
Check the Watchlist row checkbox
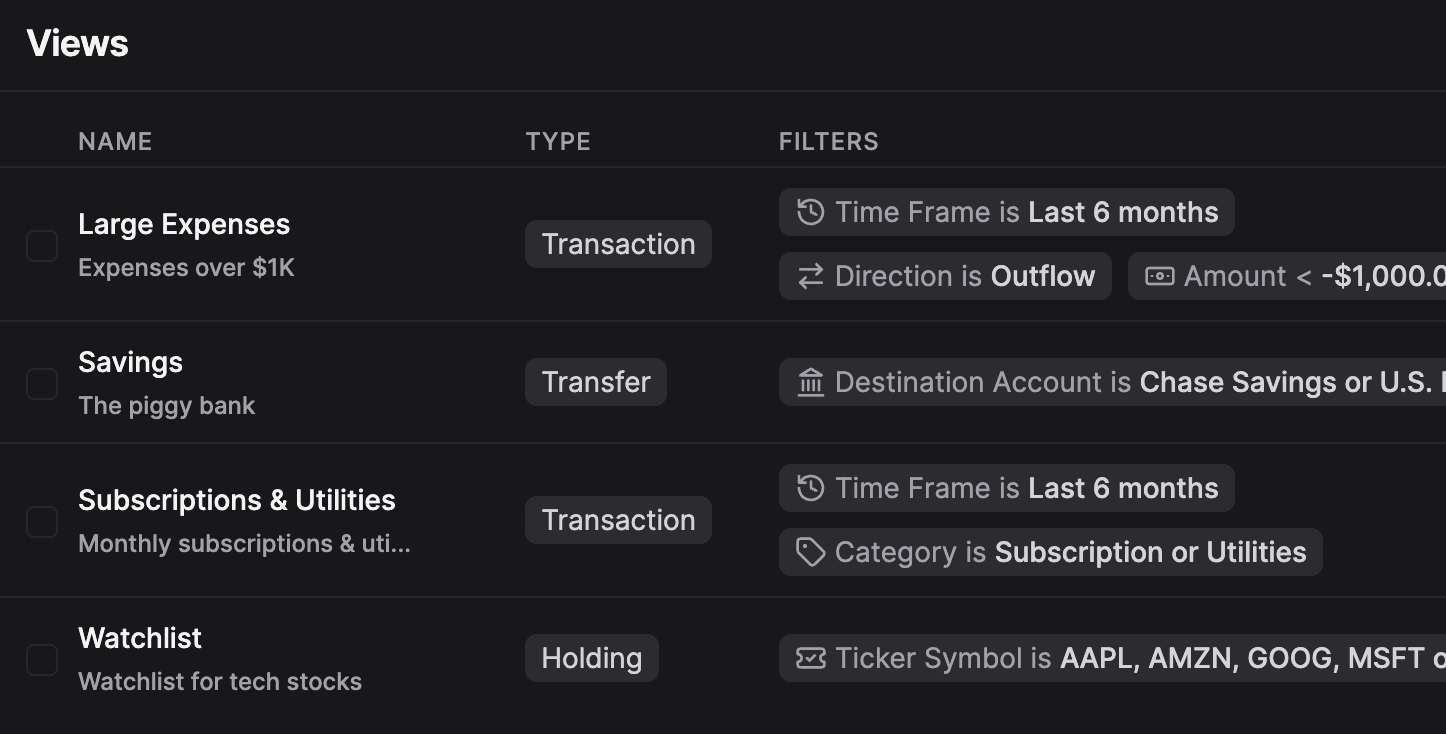pyautogui.click(x=42, y=659)
